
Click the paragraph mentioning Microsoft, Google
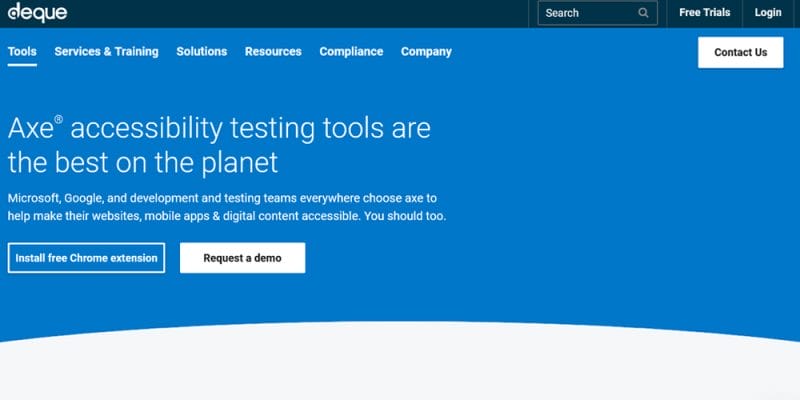coord(227,207)
